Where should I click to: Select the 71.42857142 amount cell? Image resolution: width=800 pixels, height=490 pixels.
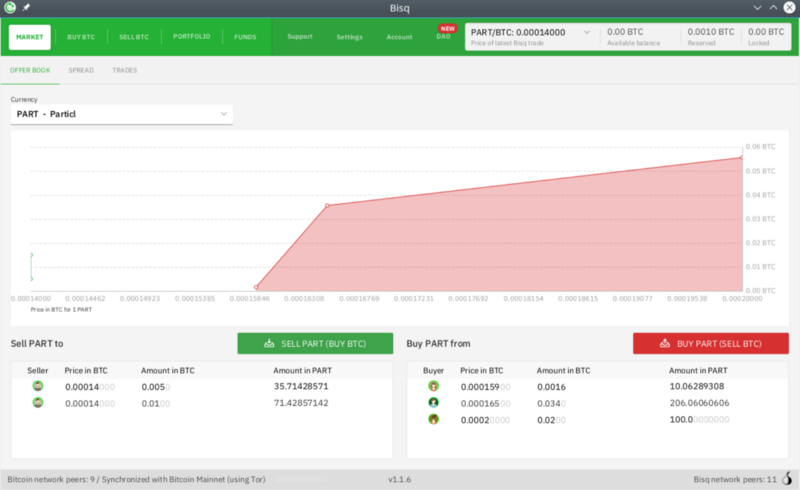coord(301,403)
